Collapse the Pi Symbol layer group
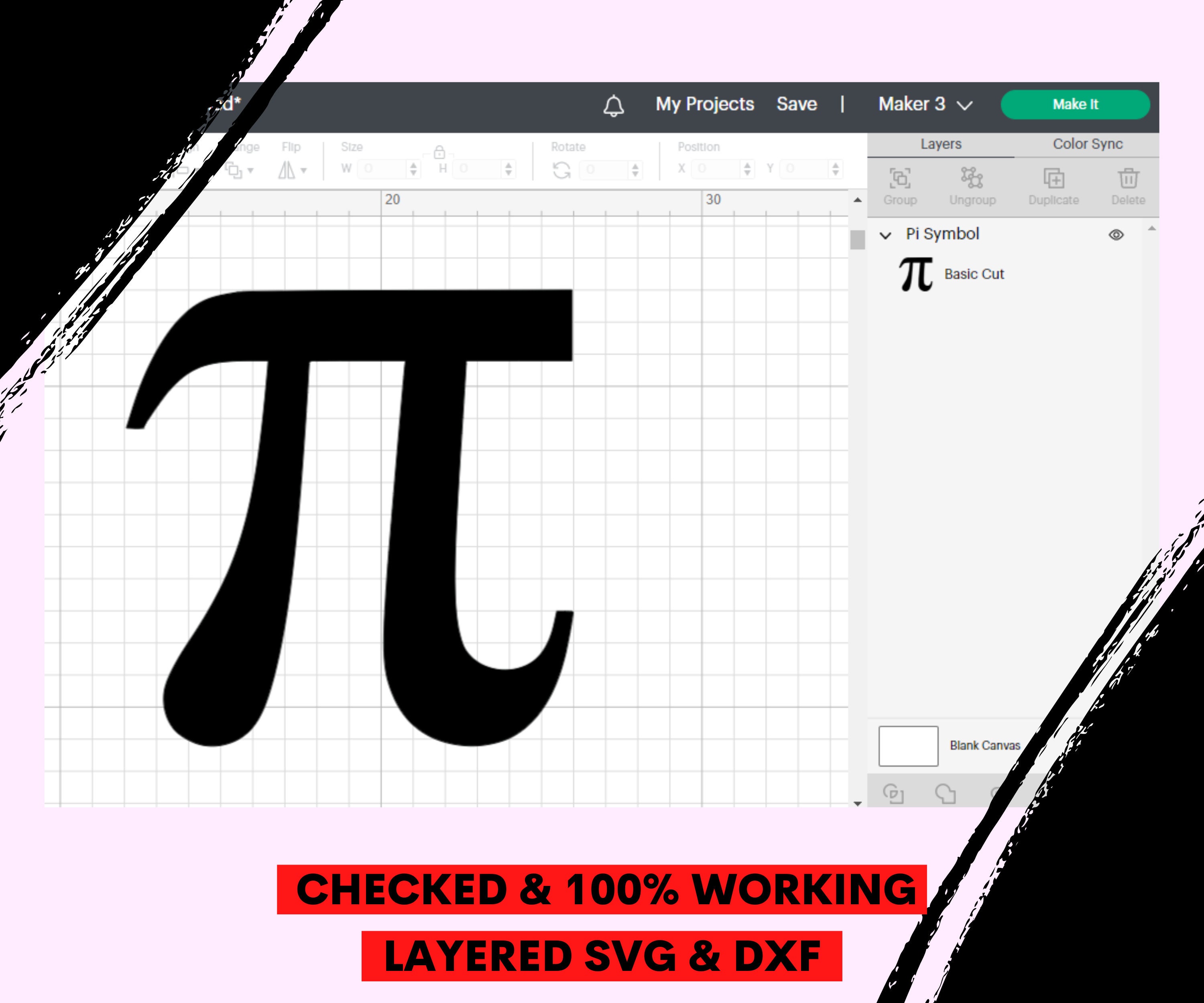The image size is (1204, 1003). click(886, 234)
